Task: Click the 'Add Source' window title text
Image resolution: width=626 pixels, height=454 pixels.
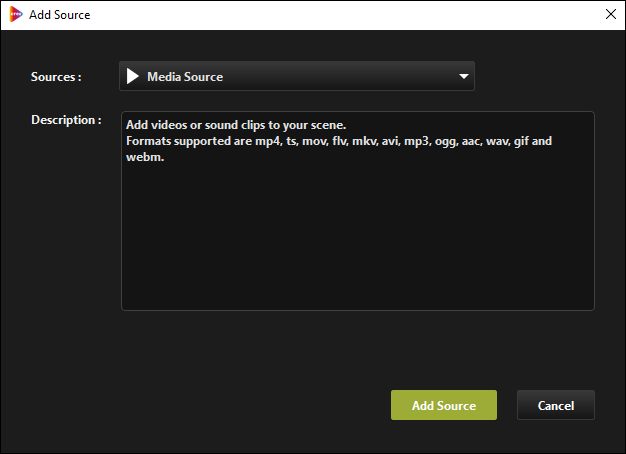Action: pyautogui.click(x=59, y=15)
